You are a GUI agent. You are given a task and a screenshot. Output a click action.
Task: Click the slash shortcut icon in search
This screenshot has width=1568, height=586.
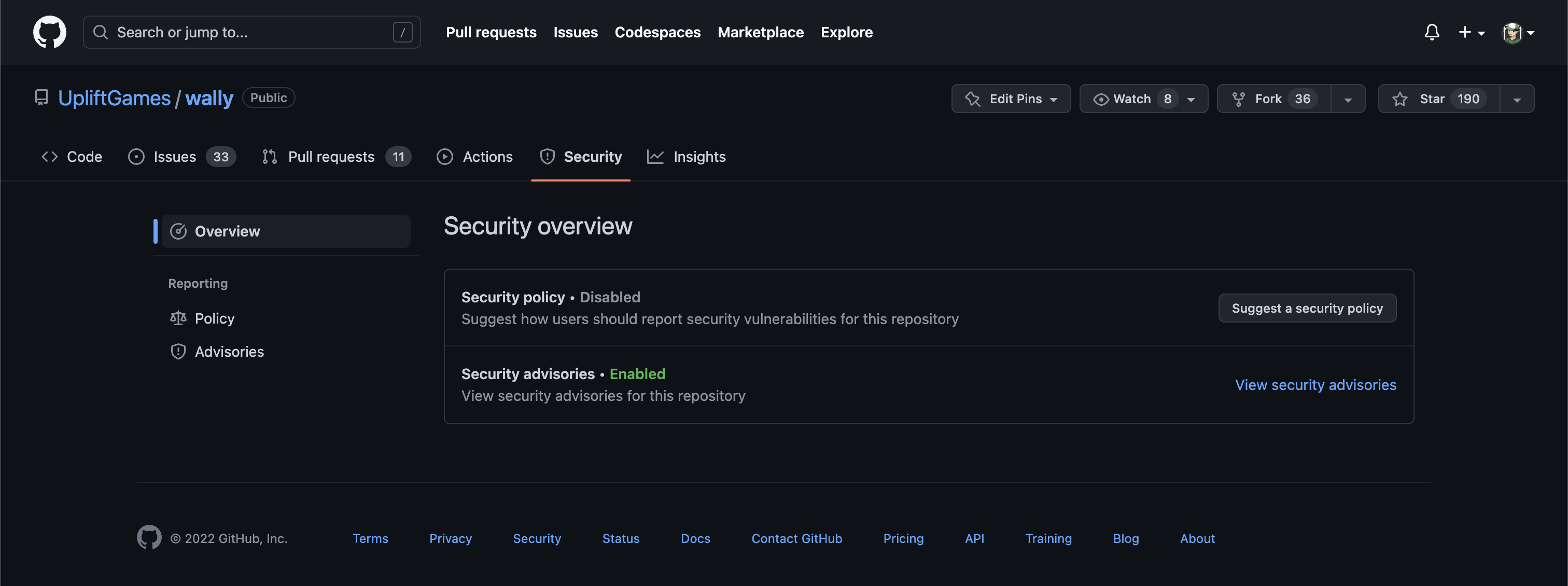pyautogui.click(x=402, y=32)
